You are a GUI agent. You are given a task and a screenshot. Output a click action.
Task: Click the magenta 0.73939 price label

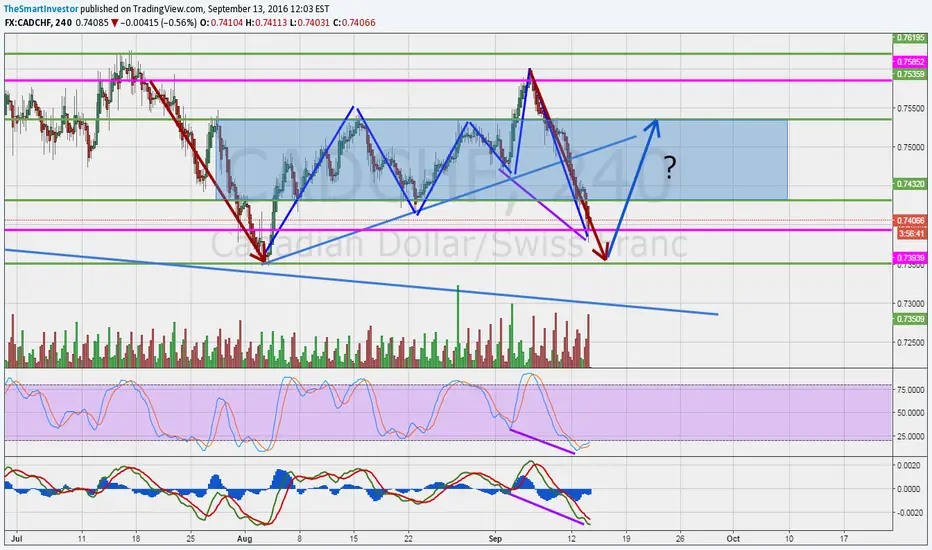911,257
